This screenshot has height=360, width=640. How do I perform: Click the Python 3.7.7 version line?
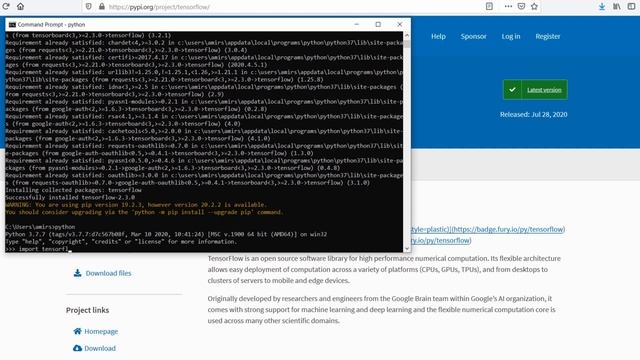tap(166, 234)
